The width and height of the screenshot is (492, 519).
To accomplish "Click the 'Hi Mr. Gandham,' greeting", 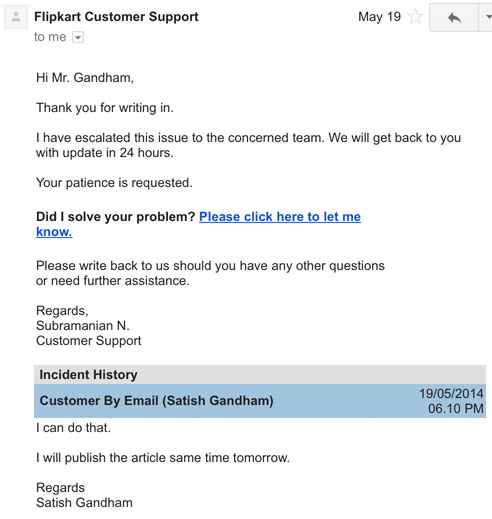I will click(85, 78).
